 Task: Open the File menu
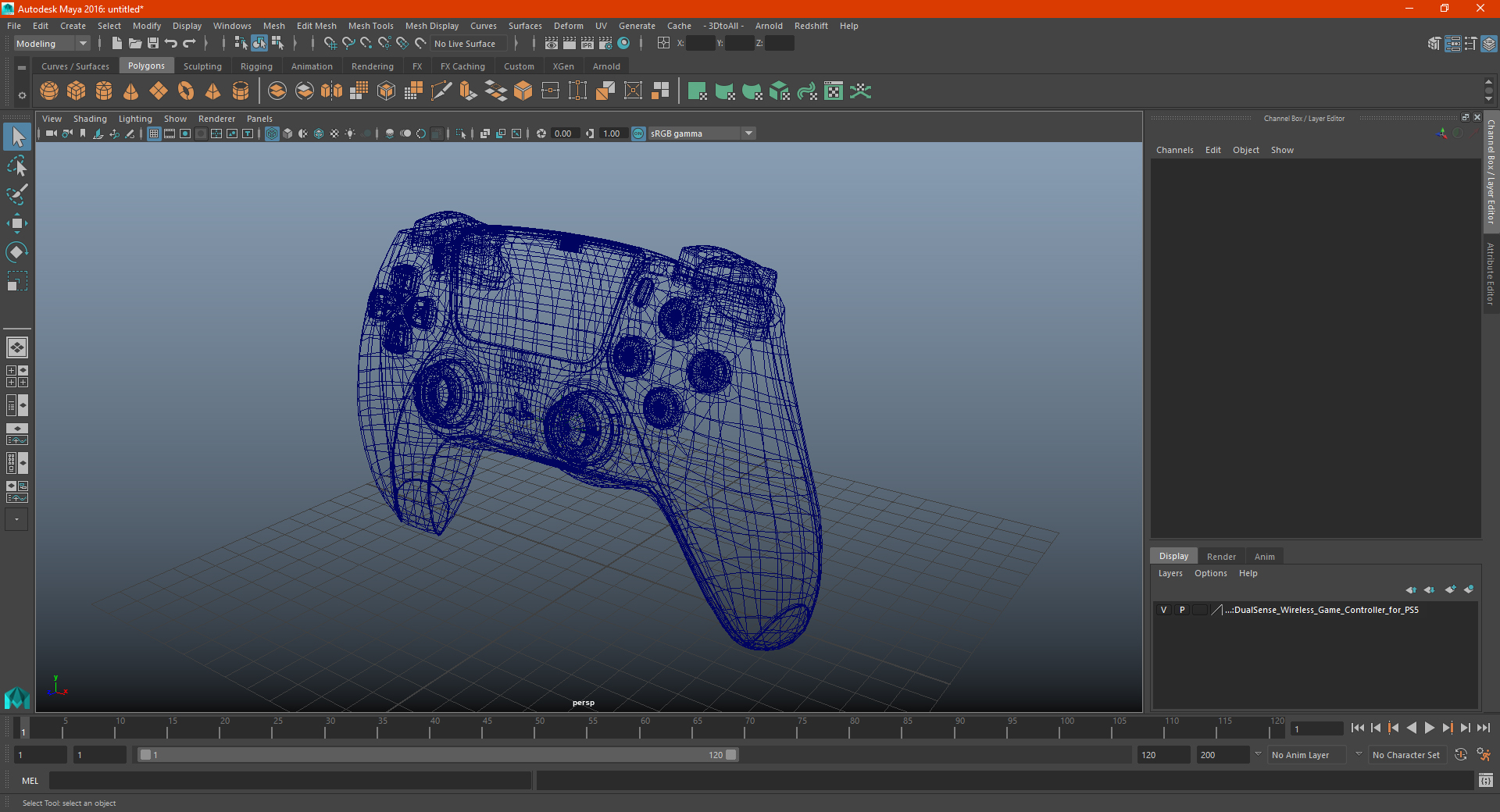pyautogui.click(x=14, y=26)
